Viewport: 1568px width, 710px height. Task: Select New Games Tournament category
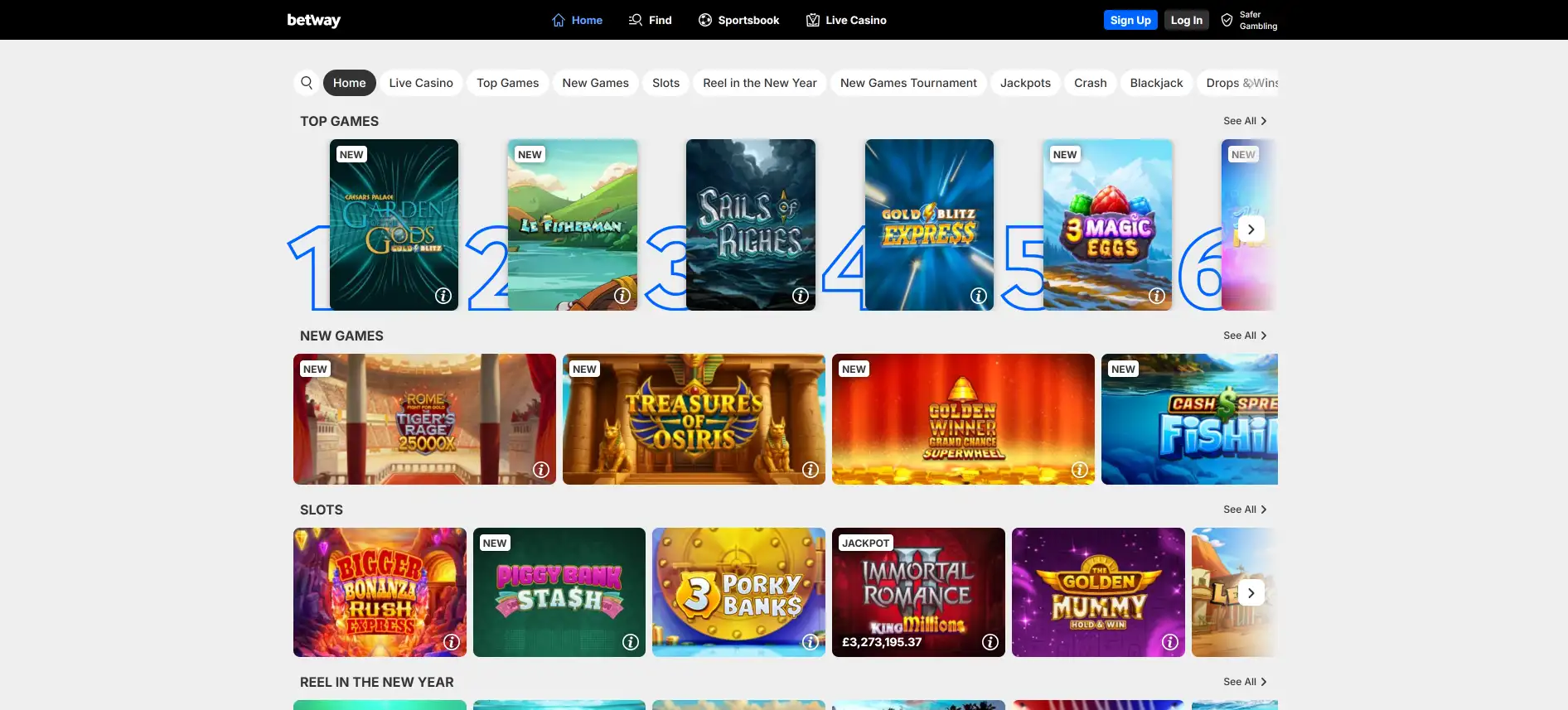coord(908,83)
